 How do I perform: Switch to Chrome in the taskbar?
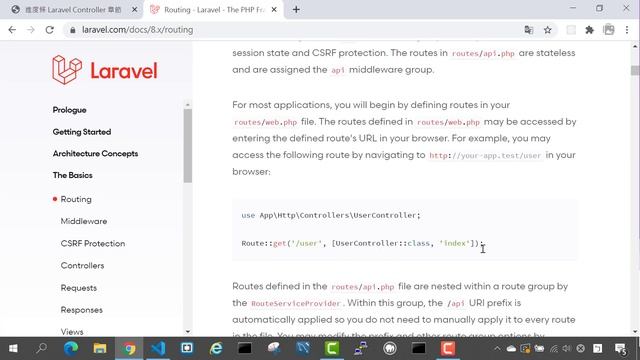[x=129, y=349]
